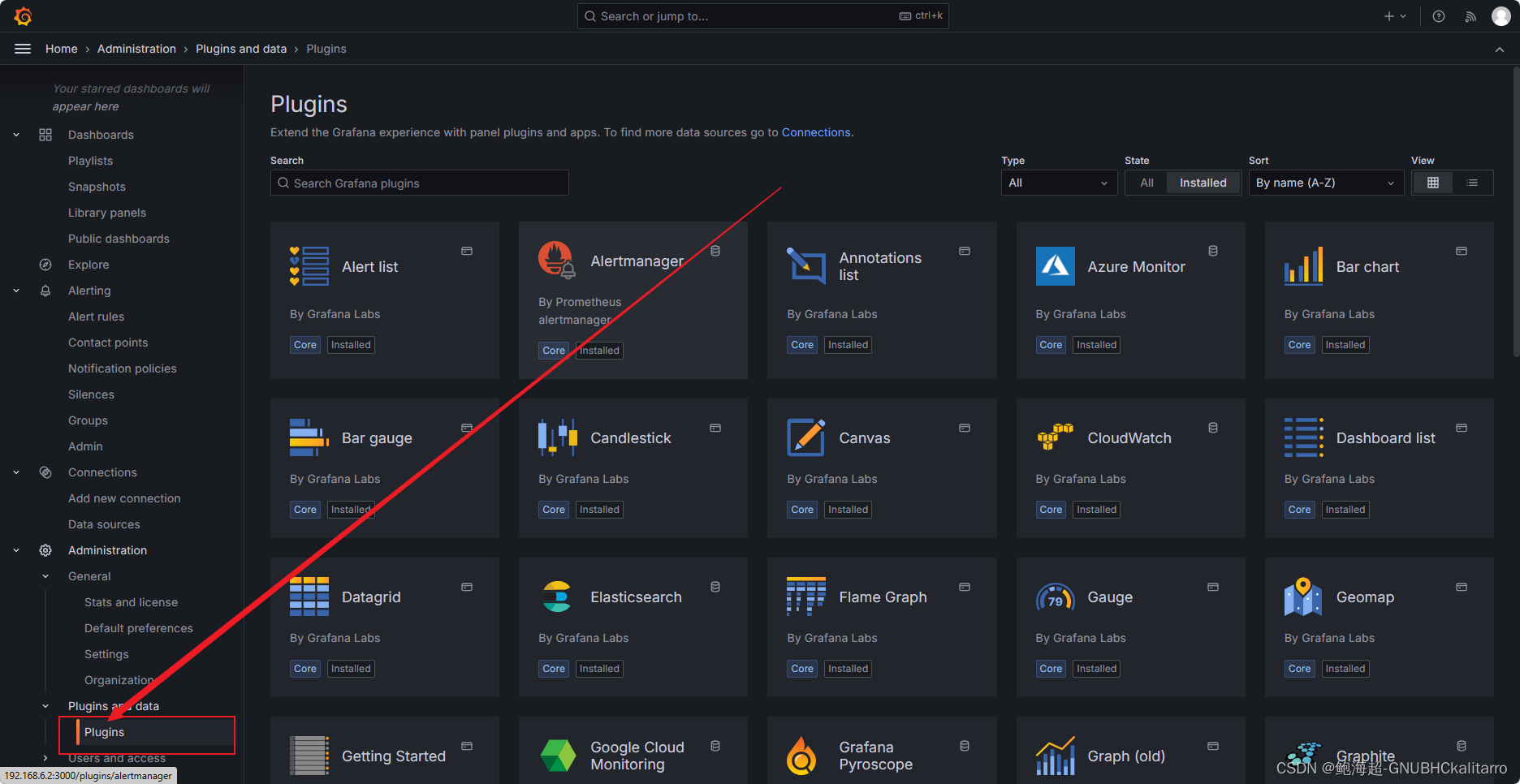Image resolution: width=1520 pixels, height=784 pixels.
Task: Open Contact points in the sidebar
Action: click(x=108, y=342)
